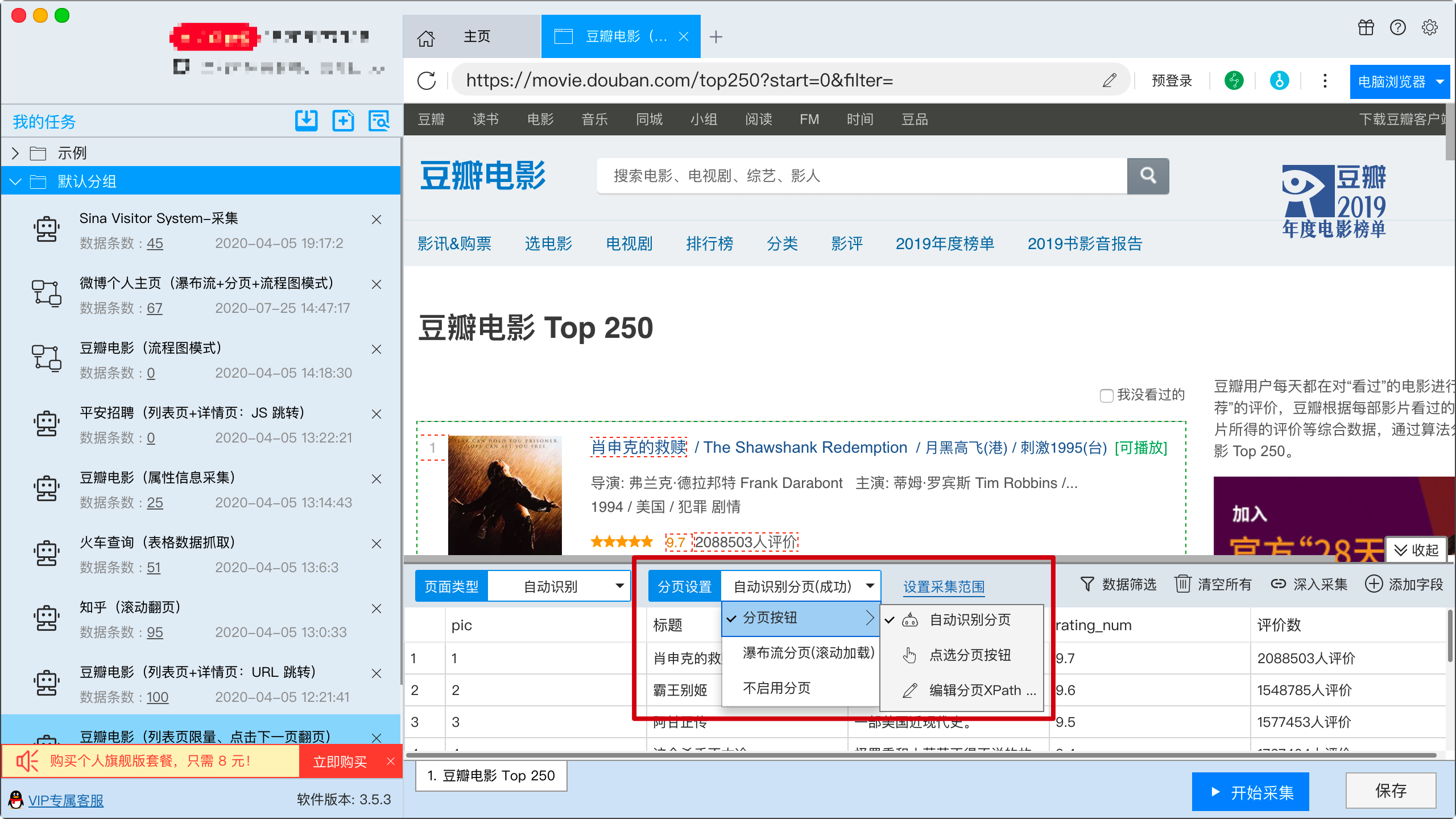Open the settings gear icon

click(1429, 27)
